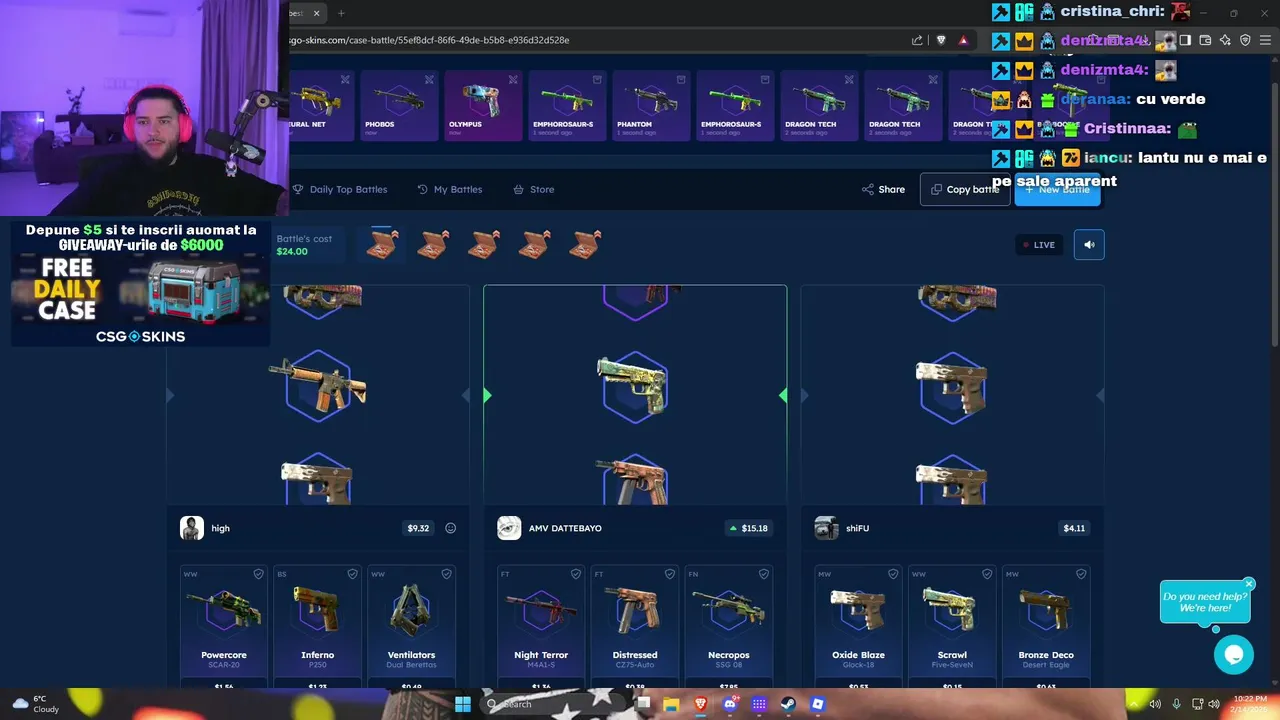Open the Leo AI sparkle icon
The image size is (1280, 720).
point(1225,40)
